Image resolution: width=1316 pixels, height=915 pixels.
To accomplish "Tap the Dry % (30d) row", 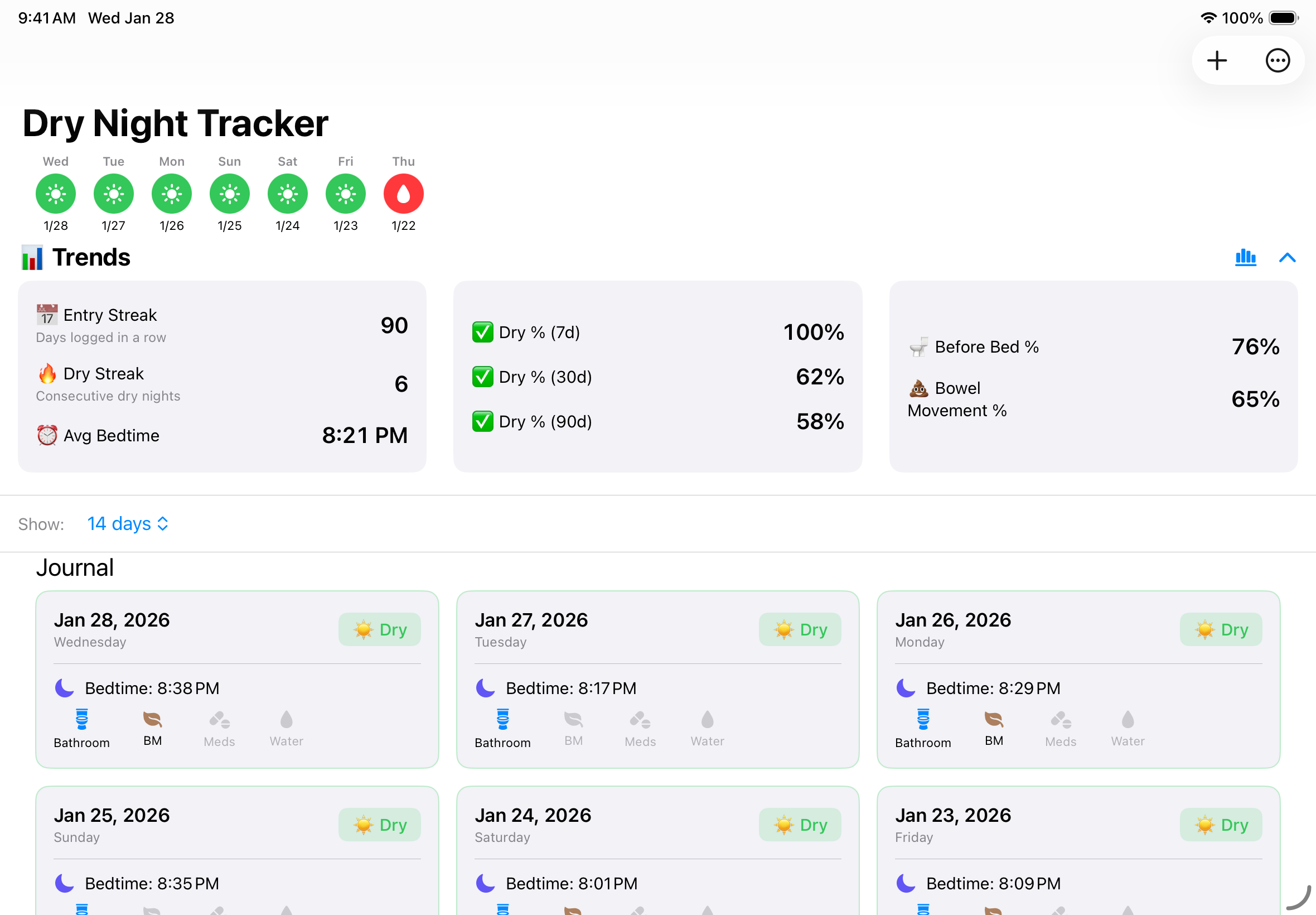I will coord(657,377).
